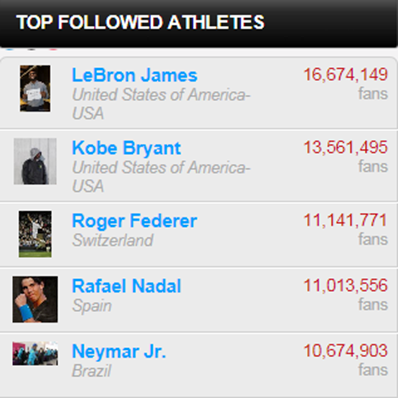
Task: Open Rafael Nadal's portrait thumbnail
Action: (35, 299)
